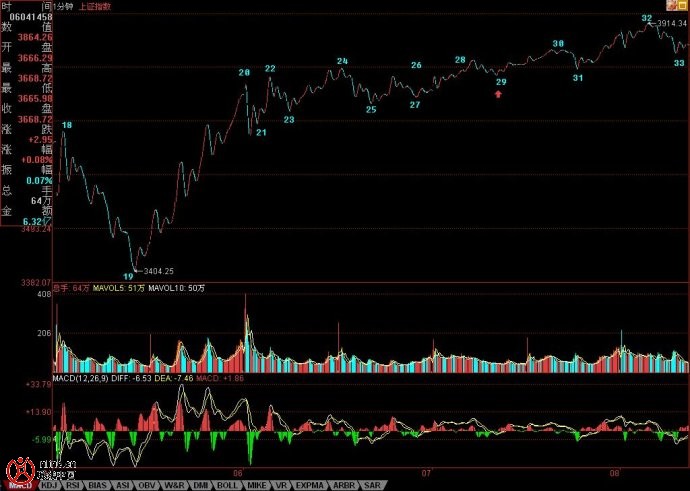Screen dimensions: 690x491
Task: Open the BIAS indicator tab
Action: point(98,485)
